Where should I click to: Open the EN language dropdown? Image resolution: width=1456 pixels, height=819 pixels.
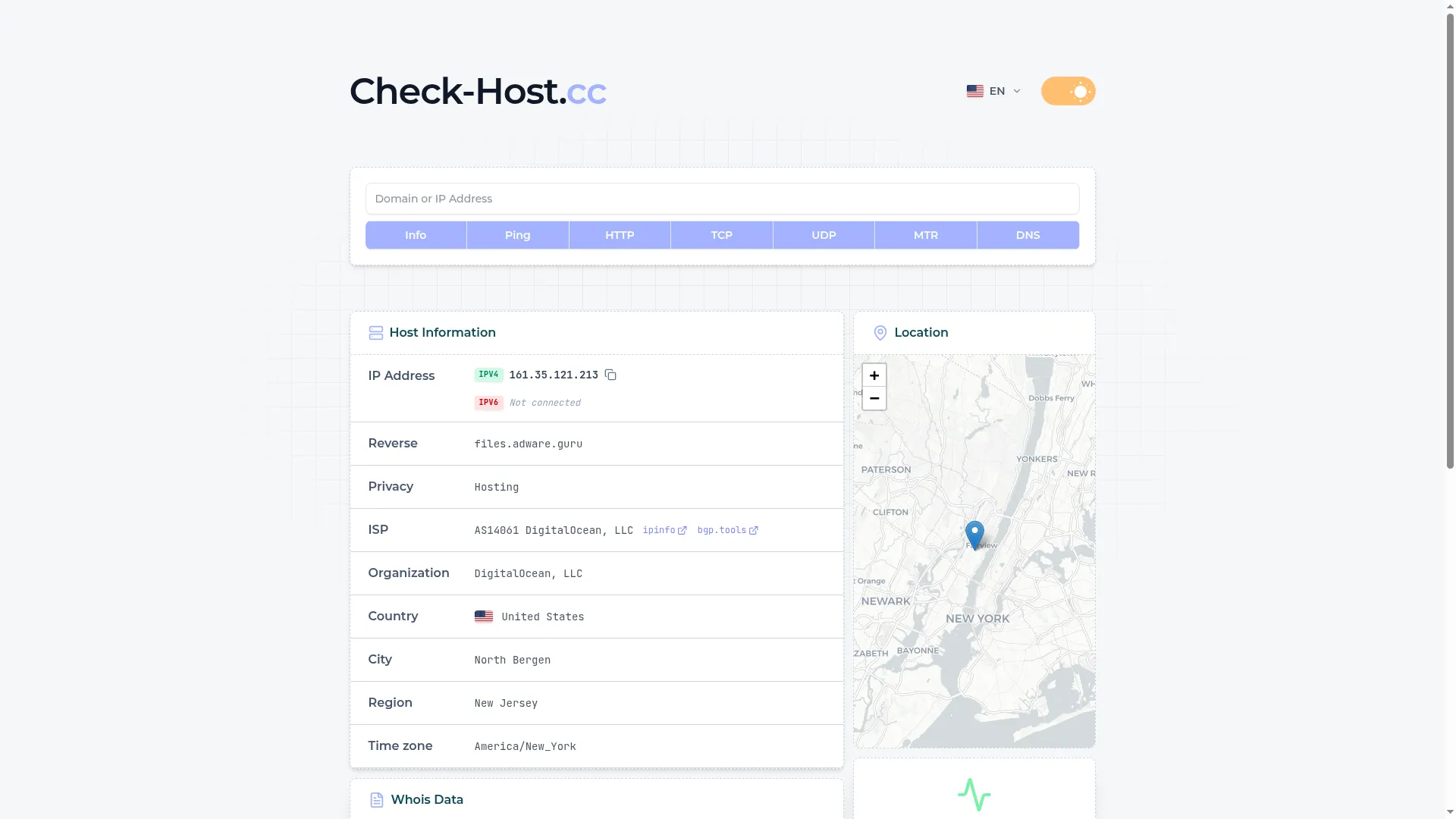[x=994, y=91]
